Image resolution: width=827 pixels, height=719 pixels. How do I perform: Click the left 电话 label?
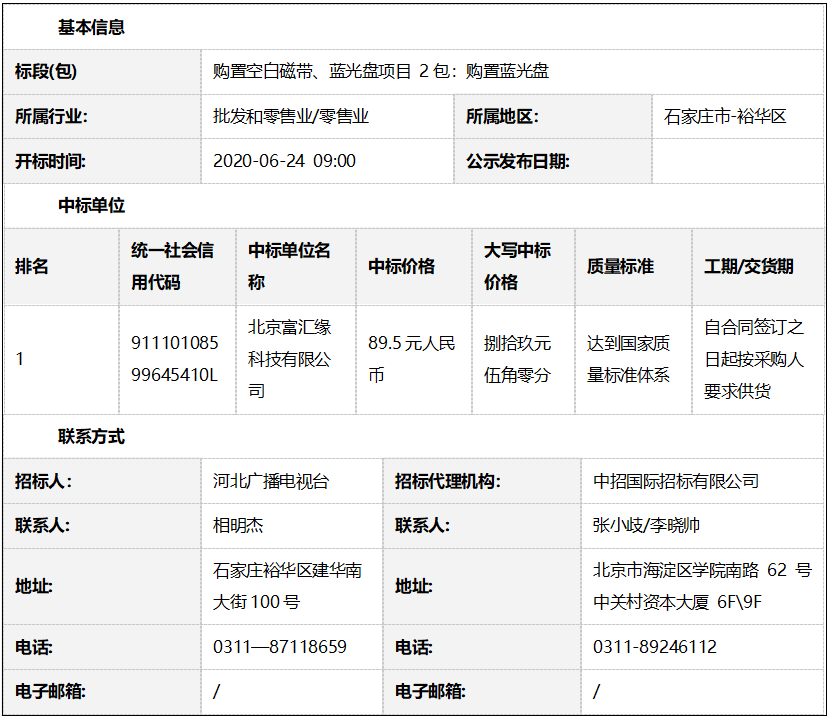point(34,647)
